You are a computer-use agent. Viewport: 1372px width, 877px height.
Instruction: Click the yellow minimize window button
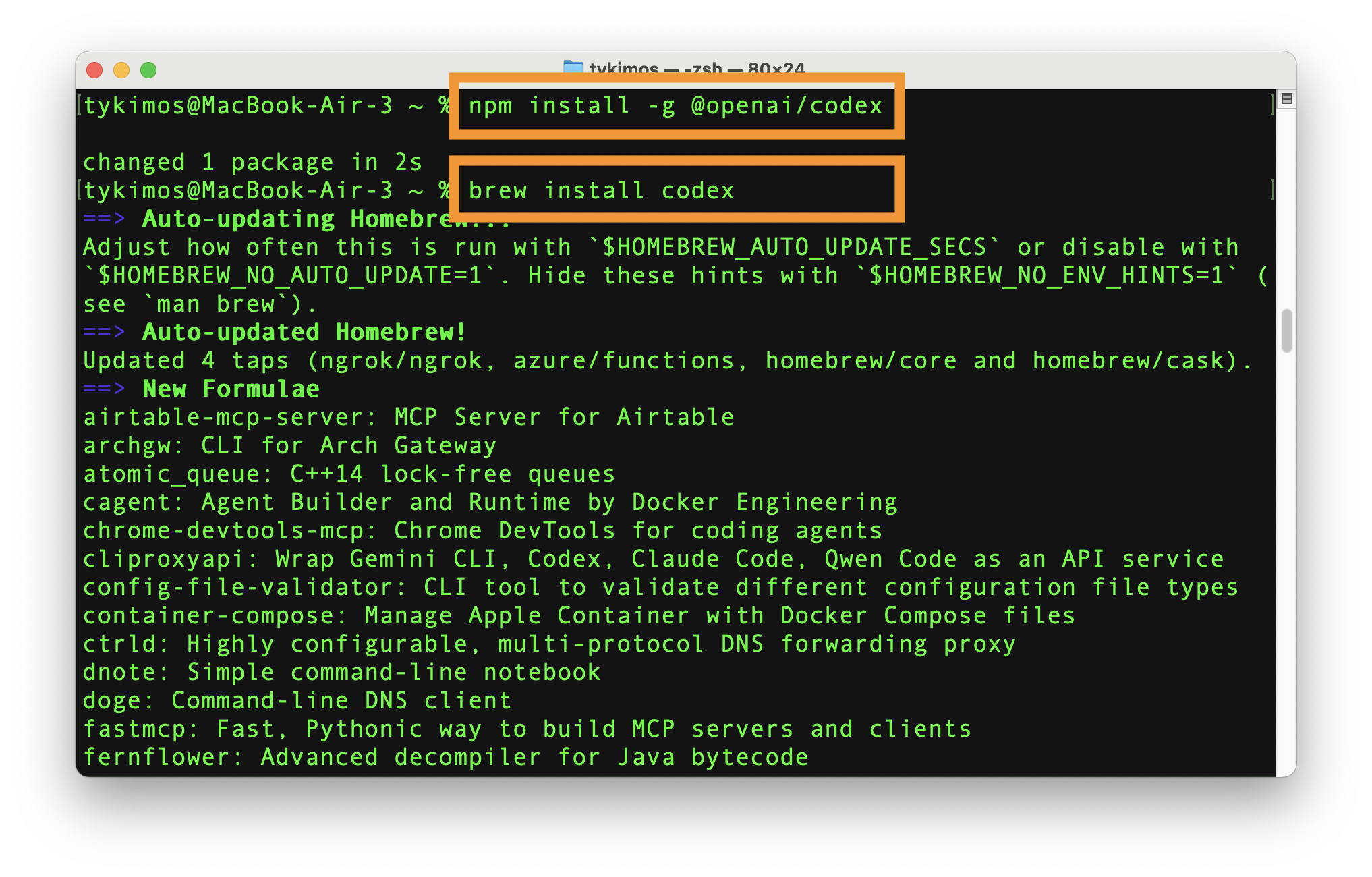click(x=121, y=70)
